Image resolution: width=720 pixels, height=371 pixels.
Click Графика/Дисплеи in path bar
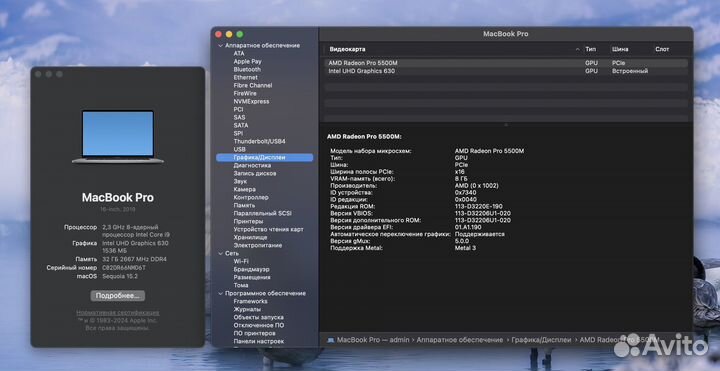pos(541,340)
